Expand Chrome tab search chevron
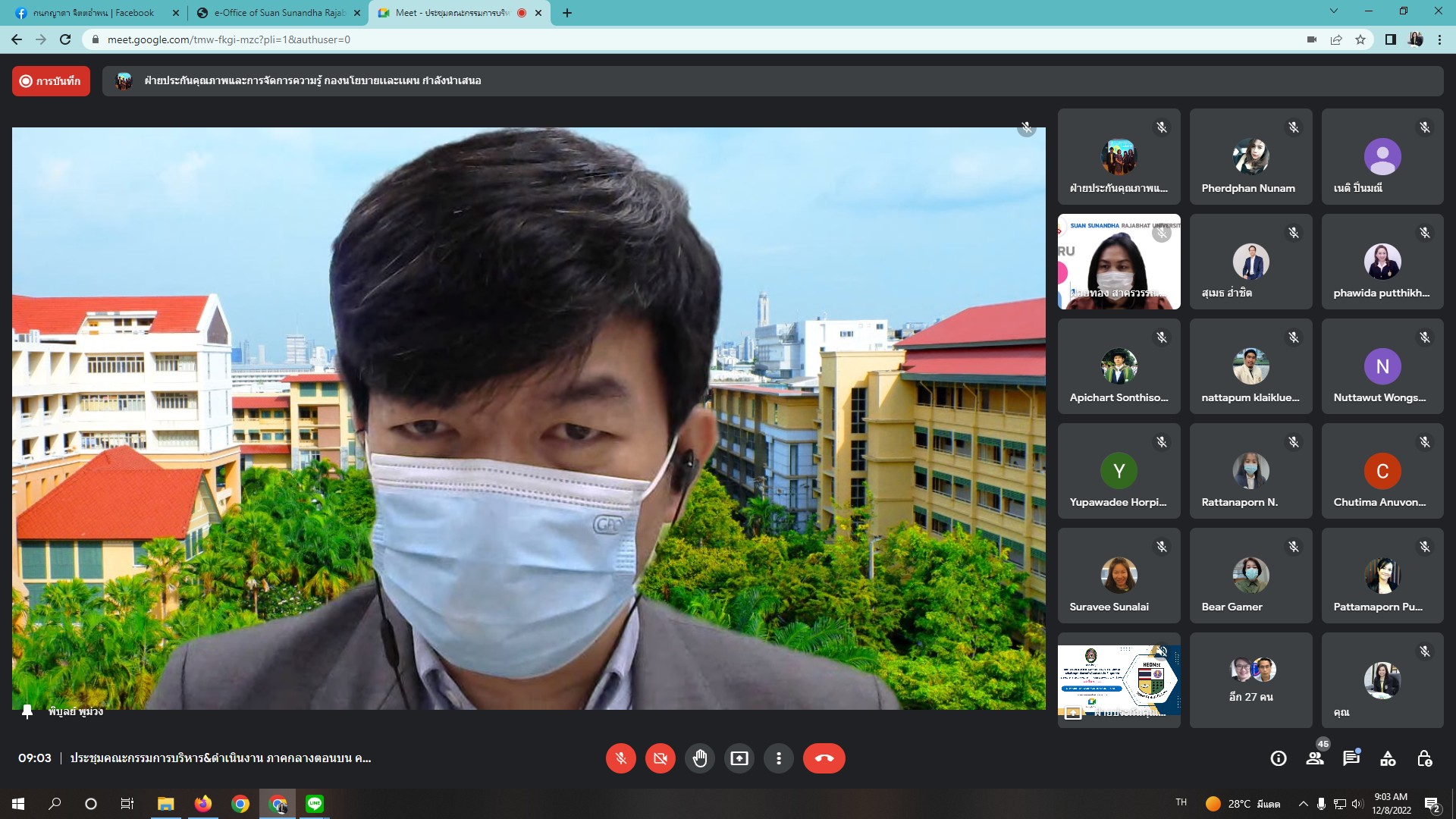Viewport: 1456px width, 819px height. pos(1334,11)
